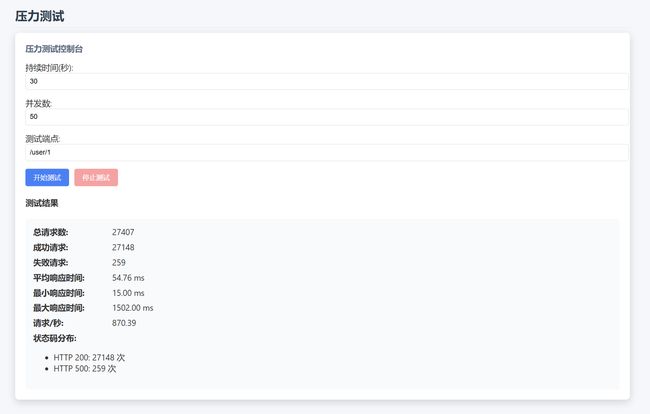Click the 开始测试 button

pos(47,177)
